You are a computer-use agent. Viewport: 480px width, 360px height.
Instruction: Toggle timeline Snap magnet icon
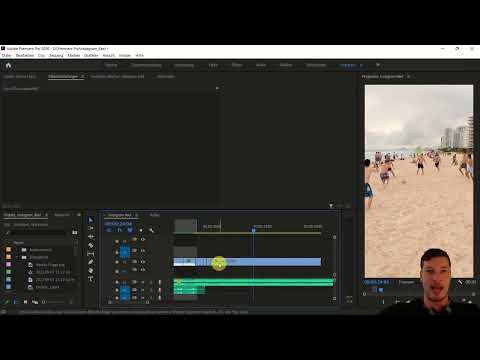click(119, 230)
